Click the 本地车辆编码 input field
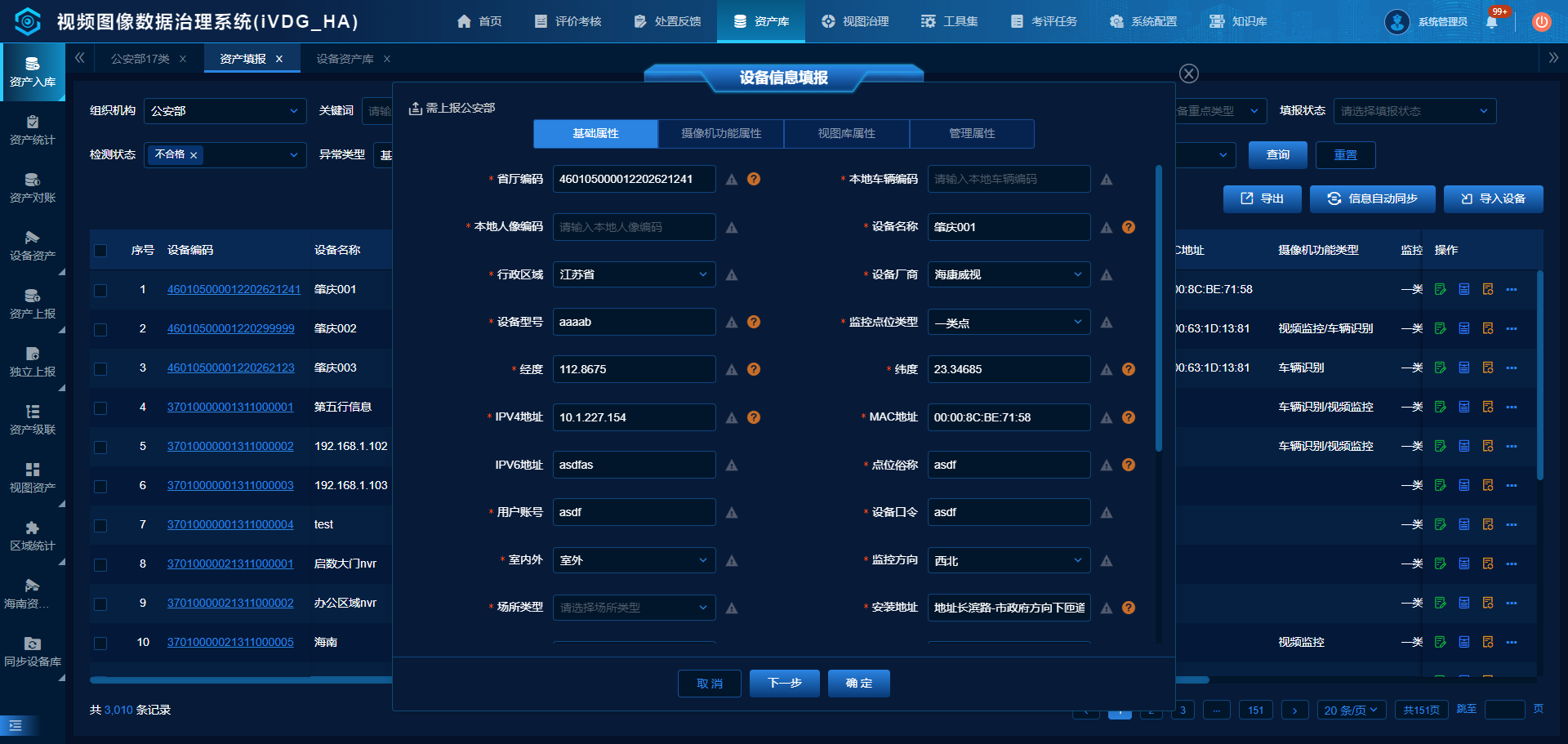The image size is (1568, 744). (x=1009, y=179)
